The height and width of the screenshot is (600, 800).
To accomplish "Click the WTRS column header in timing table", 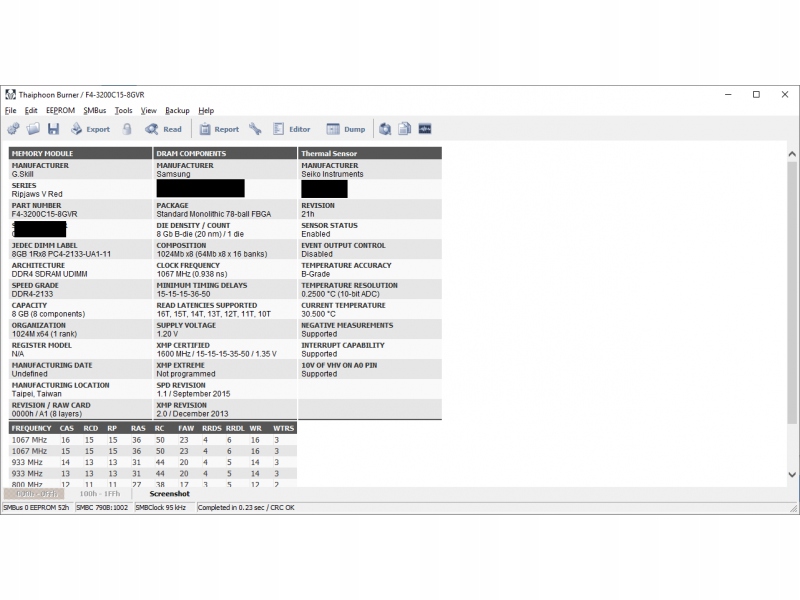I will pos(283,428).
